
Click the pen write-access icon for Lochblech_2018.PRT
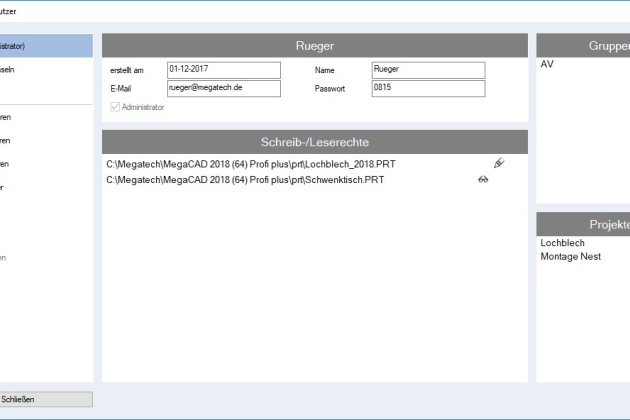point(498,163)
